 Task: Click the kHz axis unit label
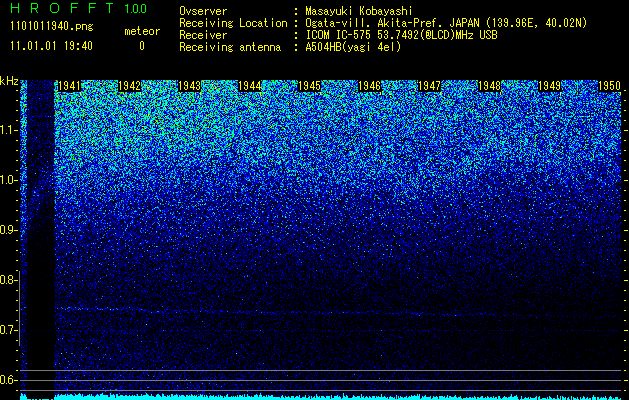click(x=9, y=81)
